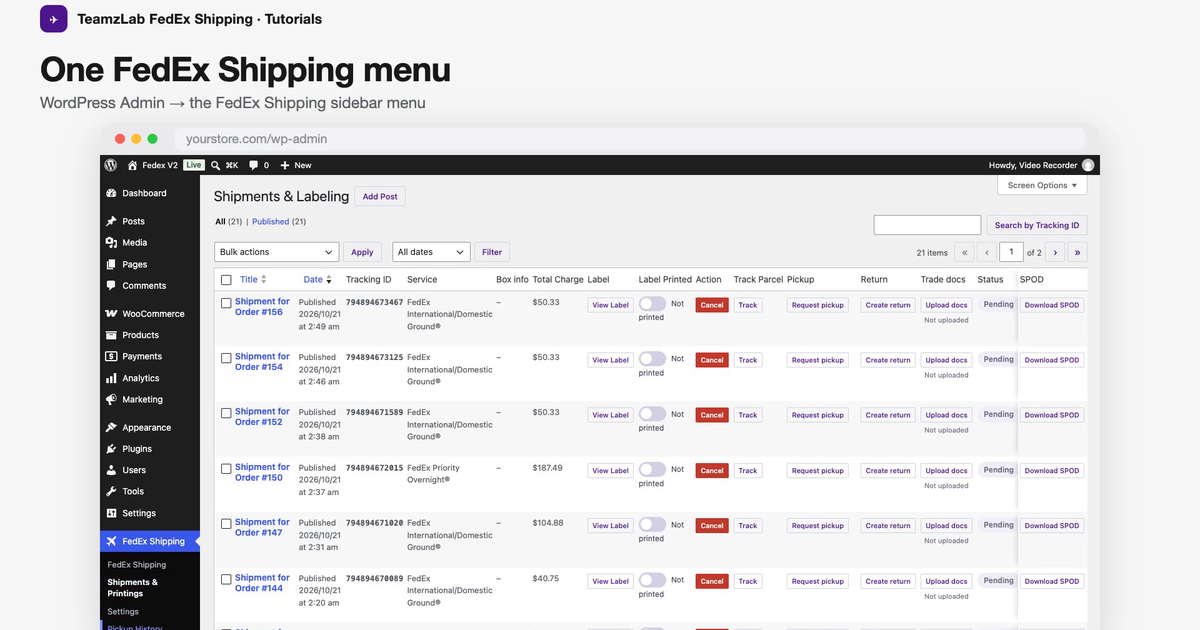Toggle Label Printed for tracking 794894672015
This screenshot has height=630, width=1200.
pyautogui.click(x=652, y=469)
